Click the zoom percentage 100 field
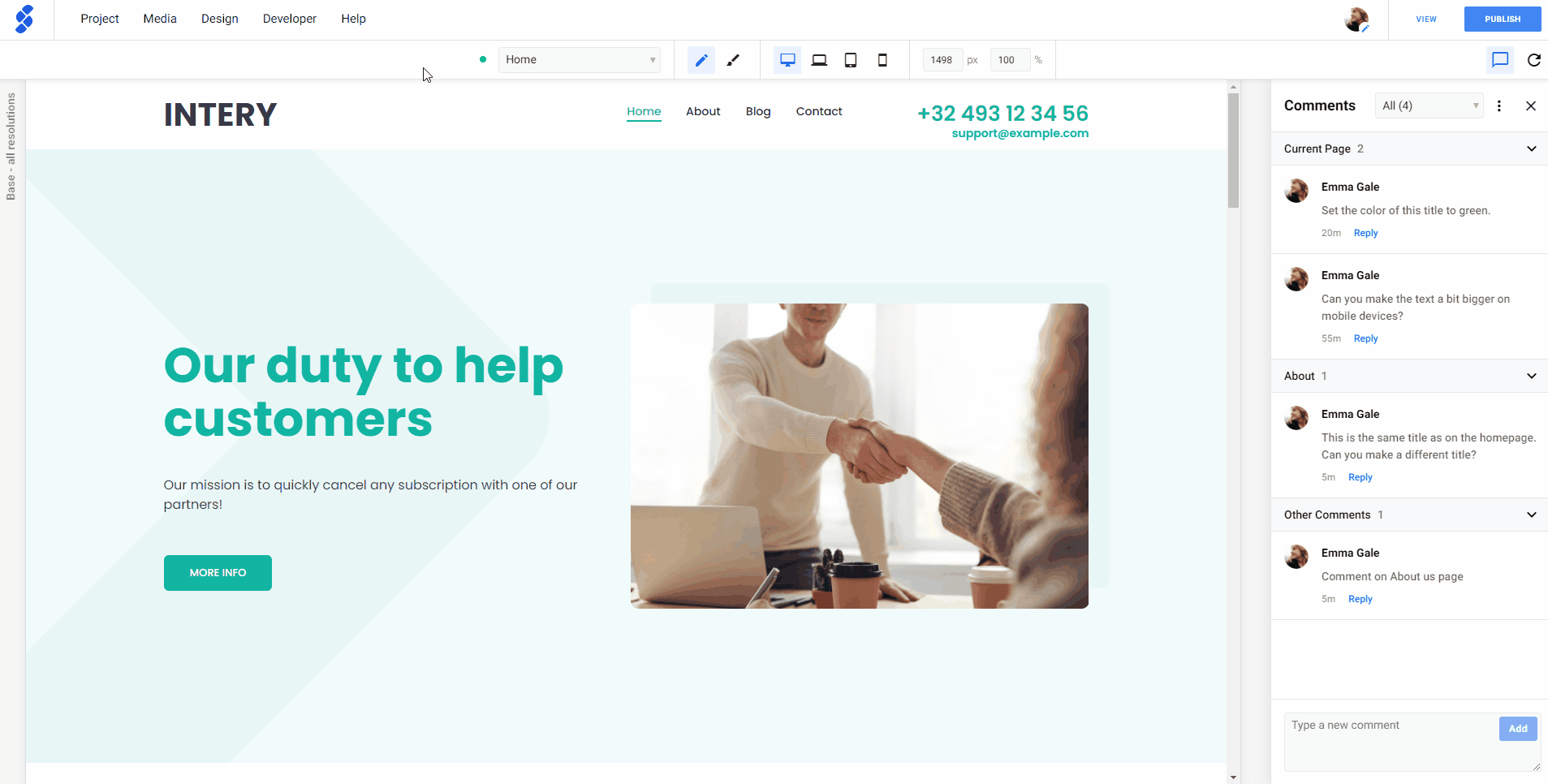Viewport: 1548px width, 784px height. (1010, 60)
